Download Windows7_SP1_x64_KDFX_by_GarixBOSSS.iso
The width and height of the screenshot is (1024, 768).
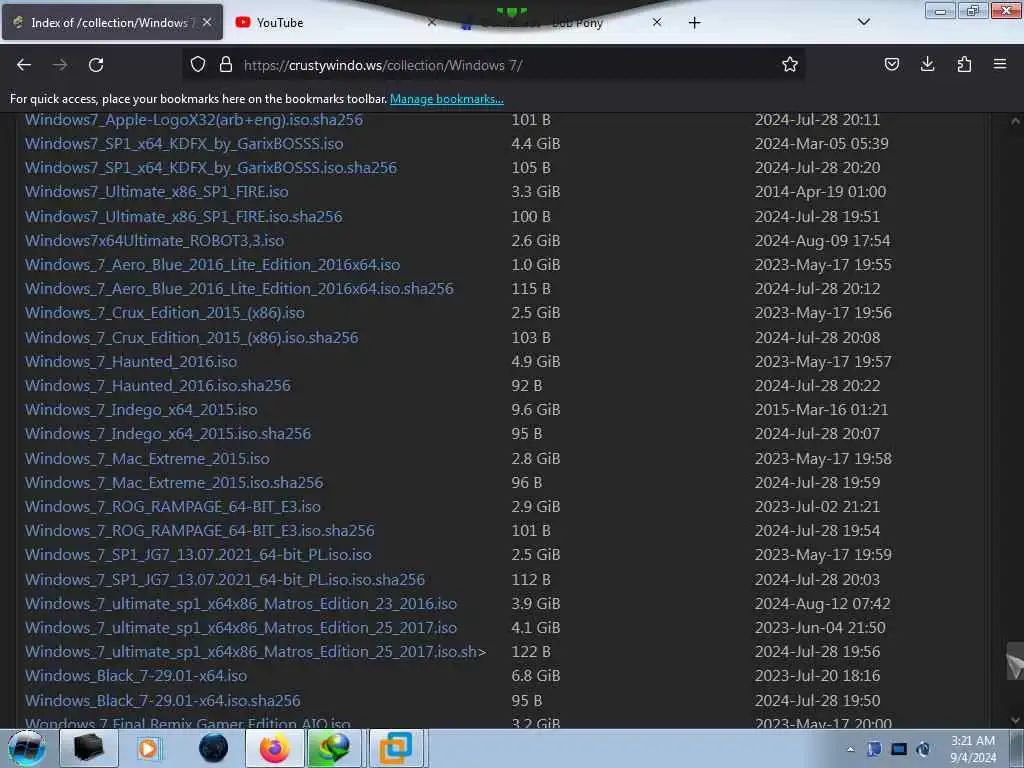pos(184,144)
